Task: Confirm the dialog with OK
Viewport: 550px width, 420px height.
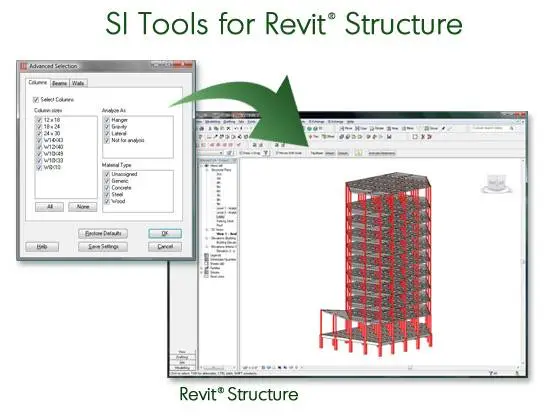Action: point(165,233)
